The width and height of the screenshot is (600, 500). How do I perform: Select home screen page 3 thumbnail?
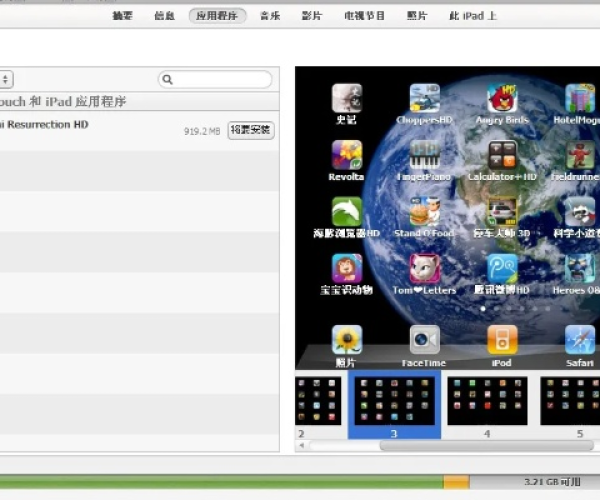(395, 401)
